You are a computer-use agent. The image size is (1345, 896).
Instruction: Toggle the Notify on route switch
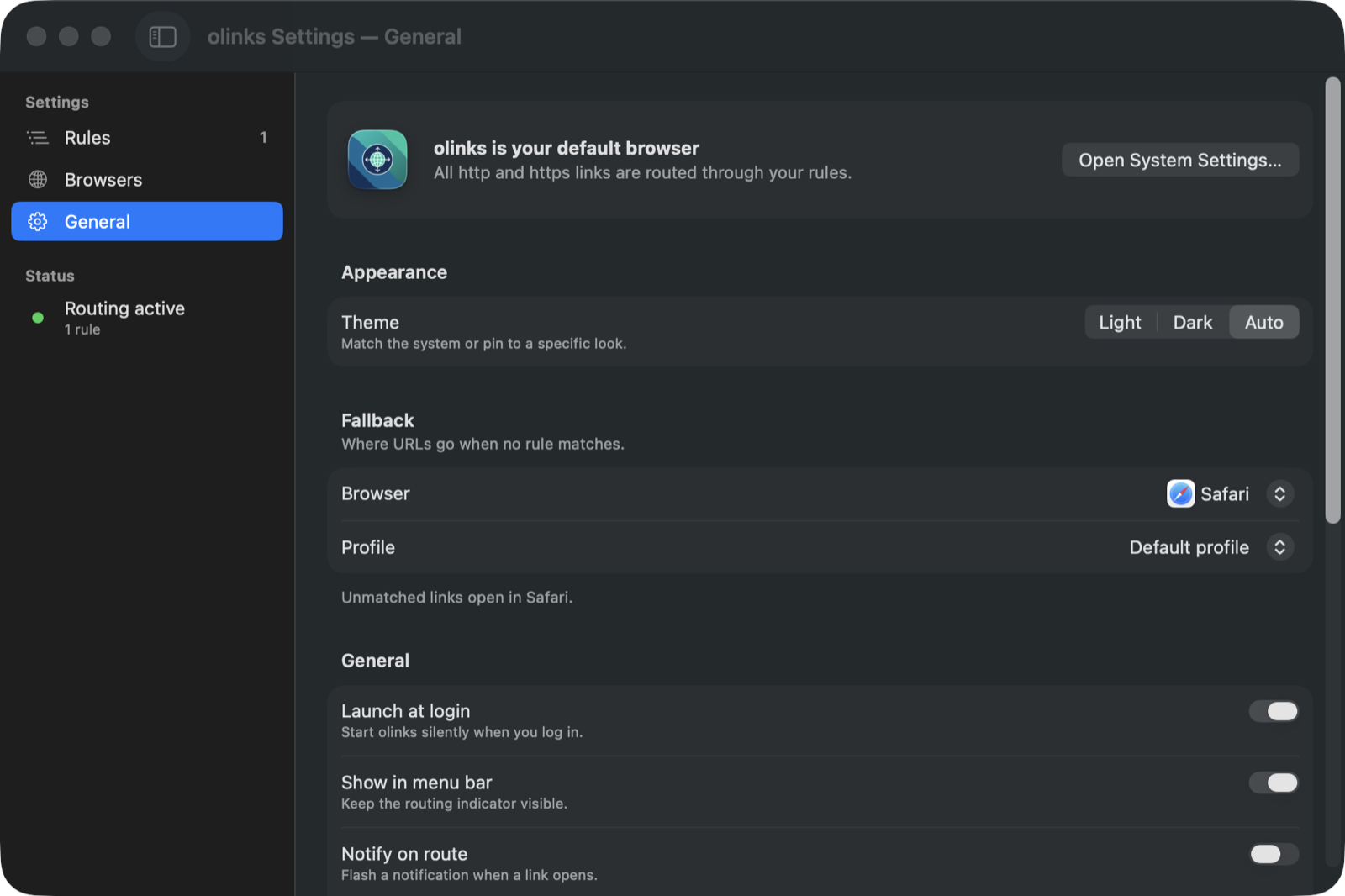[1274, 854]
